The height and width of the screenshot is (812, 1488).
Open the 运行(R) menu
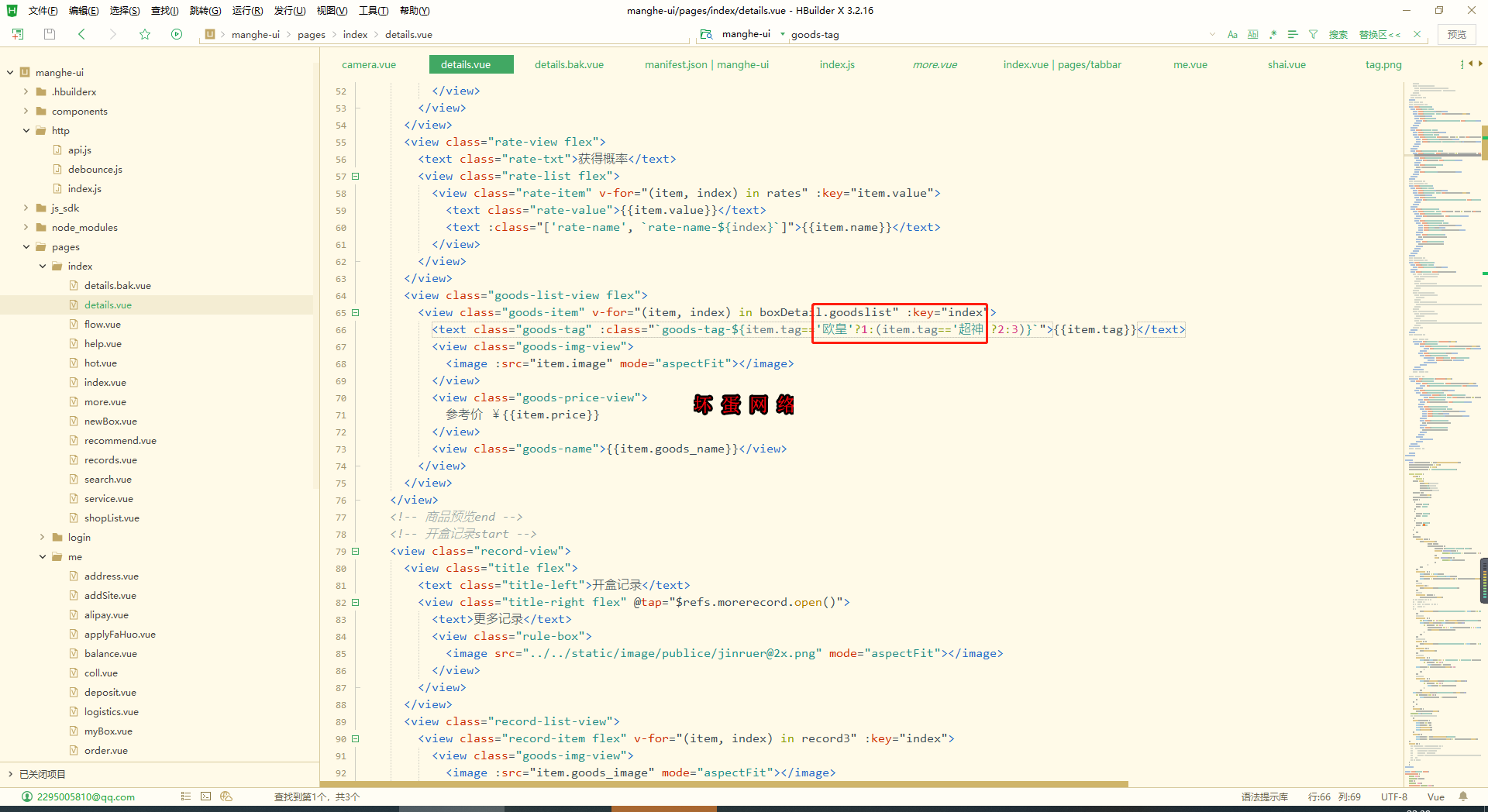click(x=247, y=11)
